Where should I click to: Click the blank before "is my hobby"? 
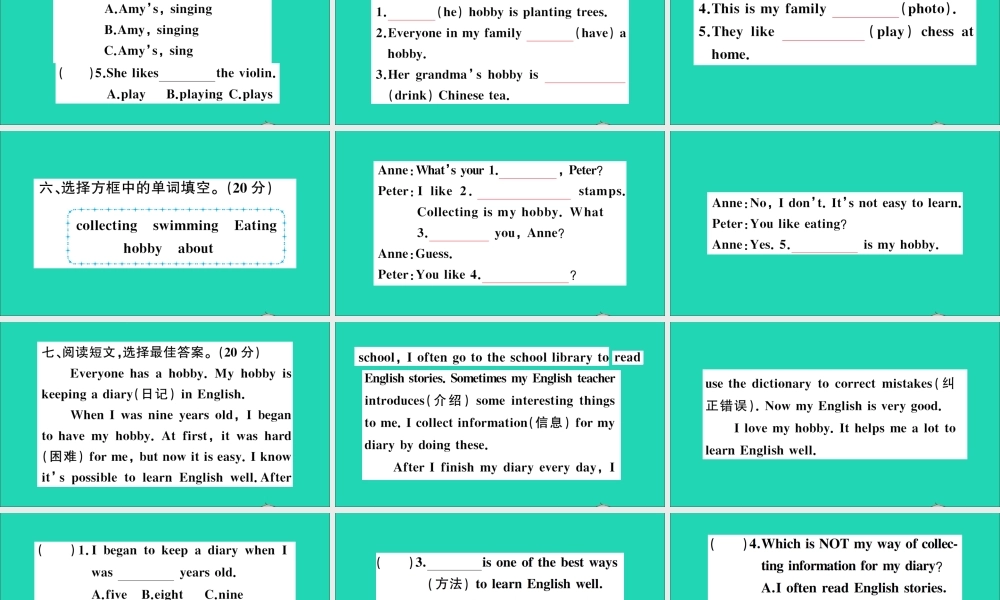click(825, 246)
